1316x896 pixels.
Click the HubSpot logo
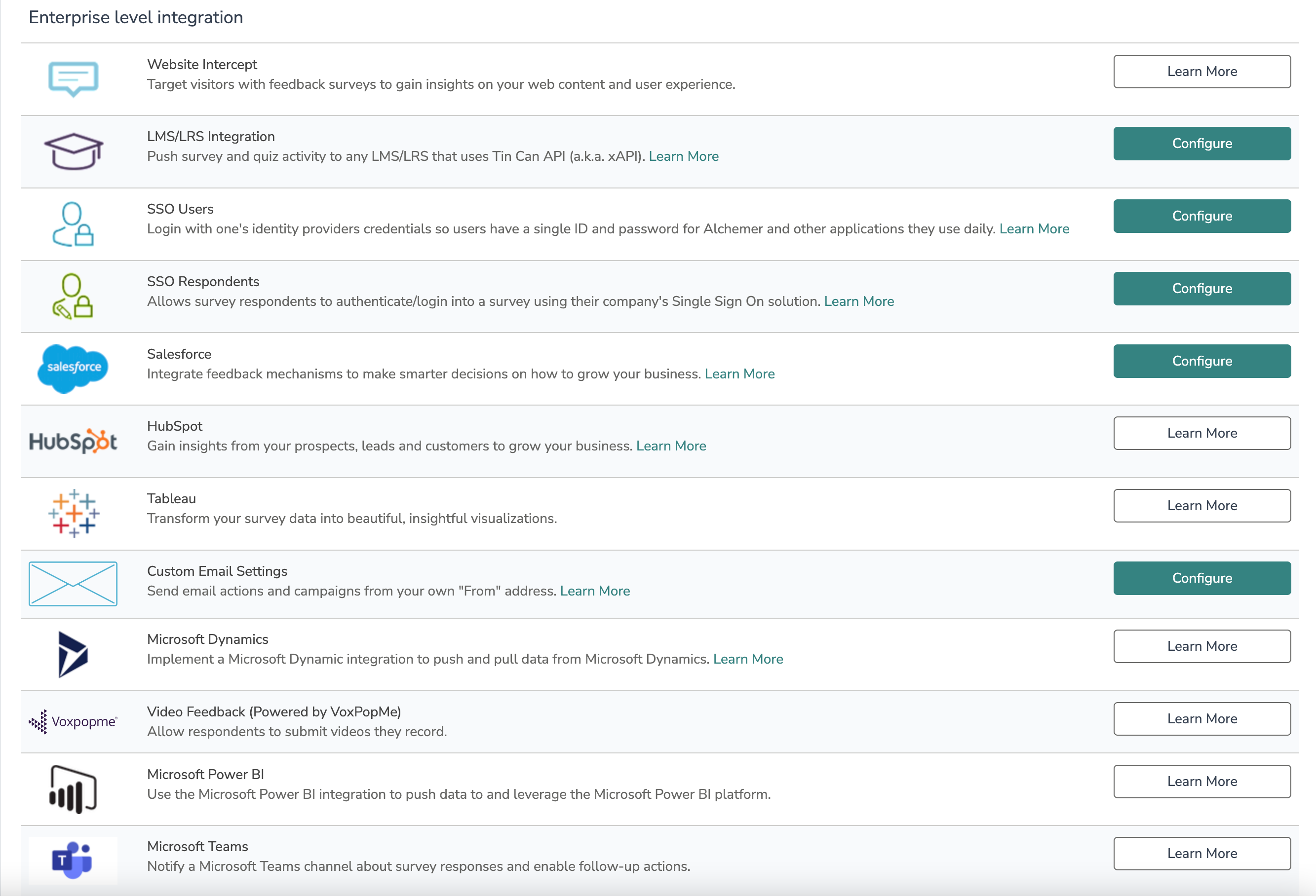pos(73,441)
